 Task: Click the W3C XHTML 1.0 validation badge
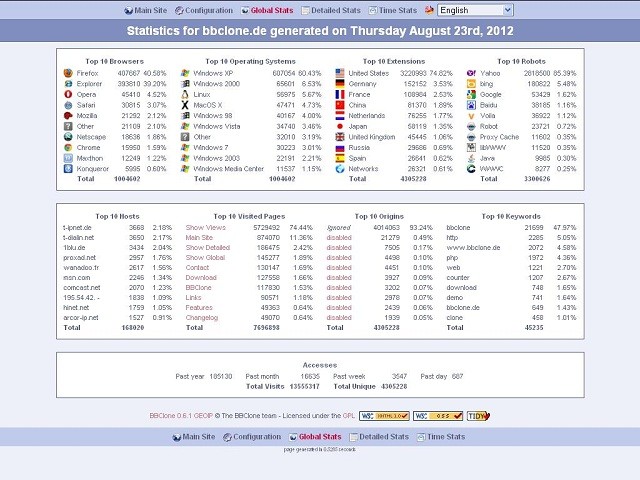tap(384, 416)
